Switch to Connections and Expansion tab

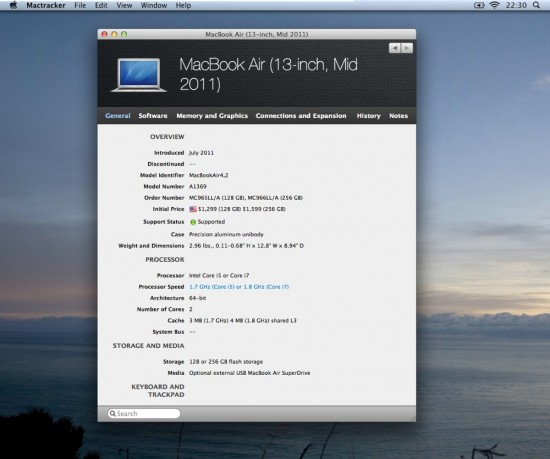[x=301, y=116]
